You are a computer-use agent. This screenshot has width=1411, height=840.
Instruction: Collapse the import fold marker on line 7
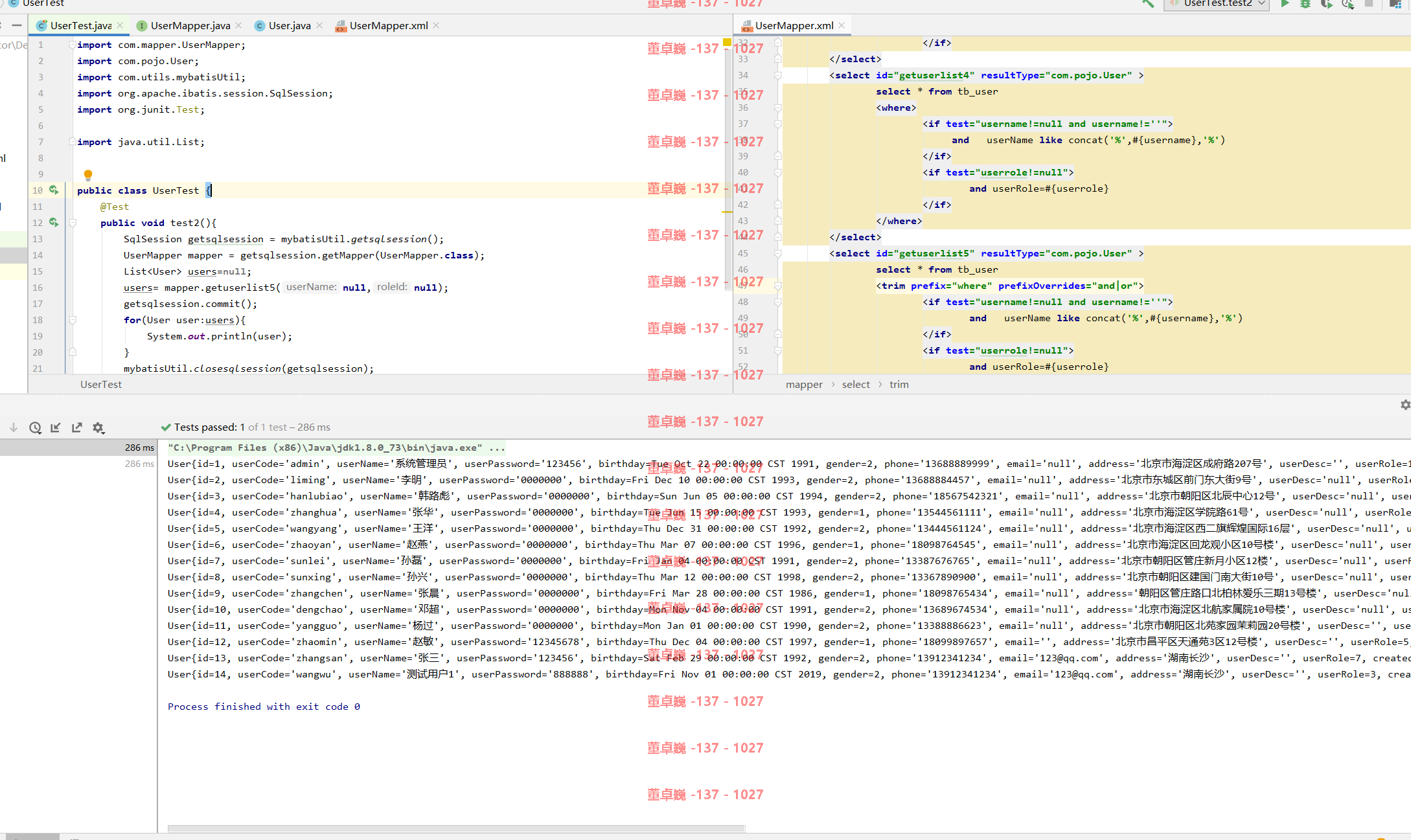tap(72, 142)
